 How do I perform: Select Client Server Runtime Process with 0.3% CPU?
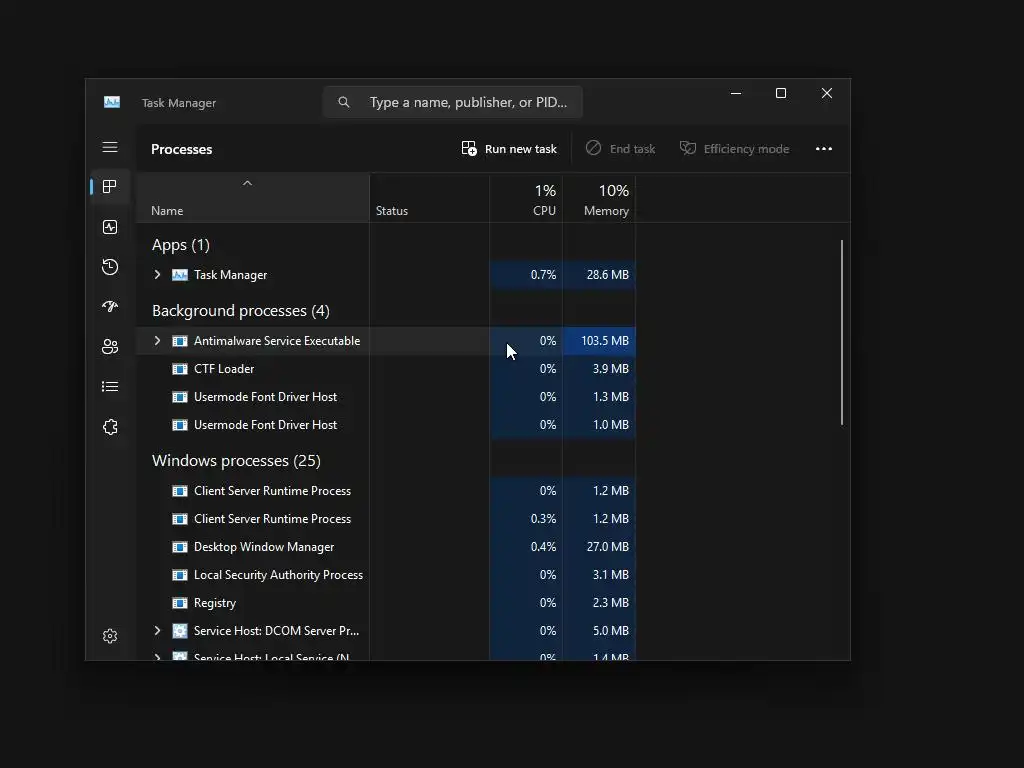point(385,519)
